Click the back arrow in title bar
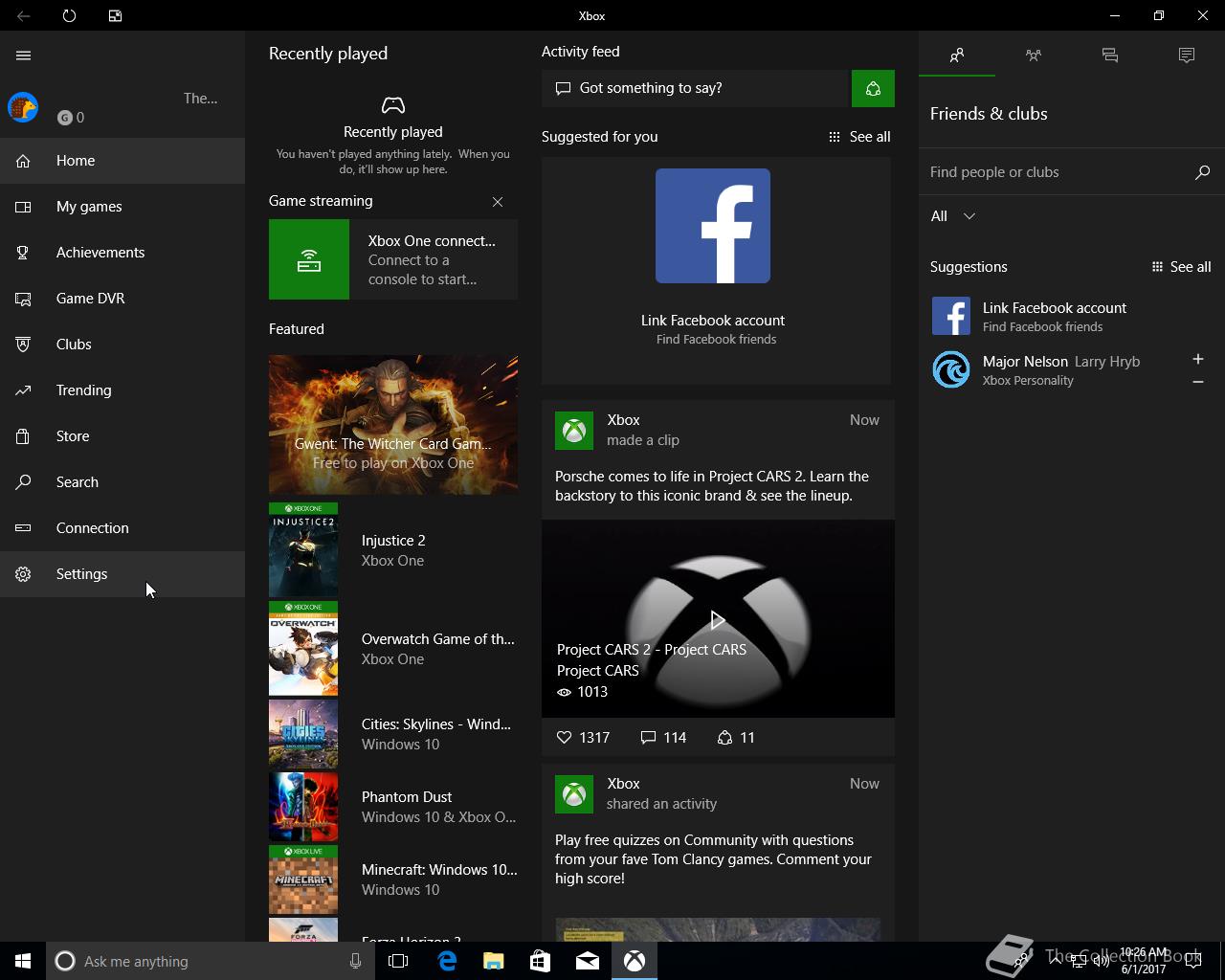 23,15
